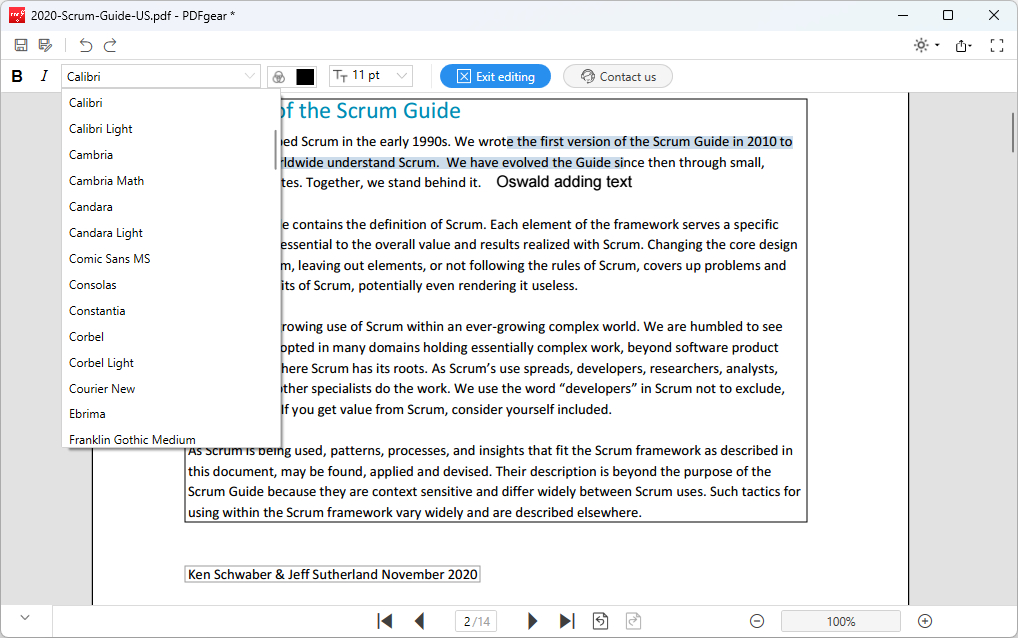Enter fullscreen mode
Image resolution: width=1018 pixels, height=638 pixels.
click(x=996, y=45)
